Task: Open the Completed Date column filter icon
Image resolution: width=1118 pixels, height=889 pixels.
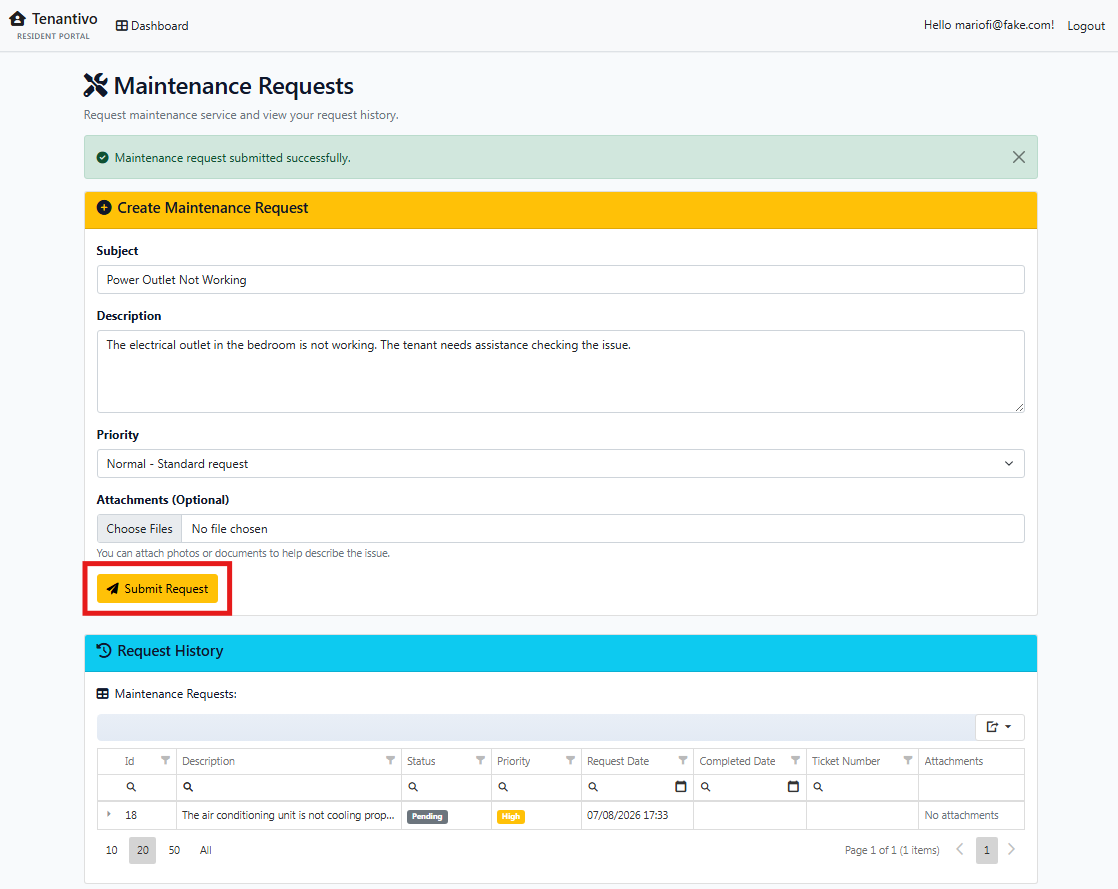Action: (796, 761)
